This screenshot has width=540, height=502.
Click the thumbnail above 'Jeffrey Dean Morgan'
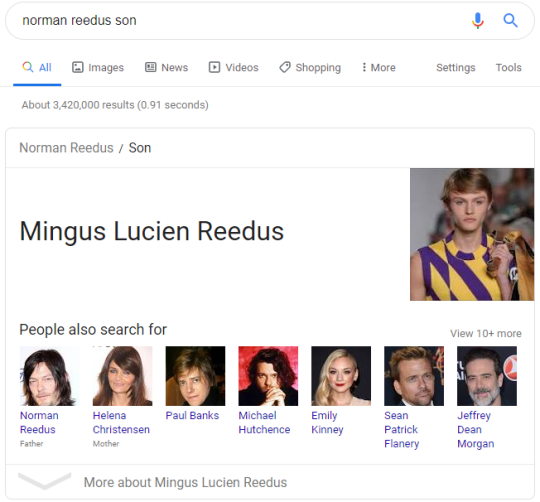487,376
